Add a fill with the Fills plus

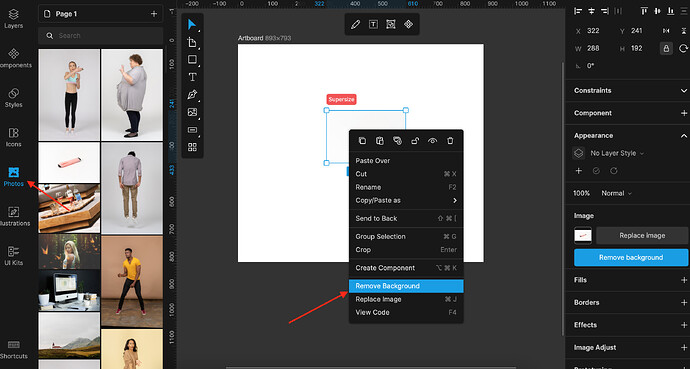(683, 280)
